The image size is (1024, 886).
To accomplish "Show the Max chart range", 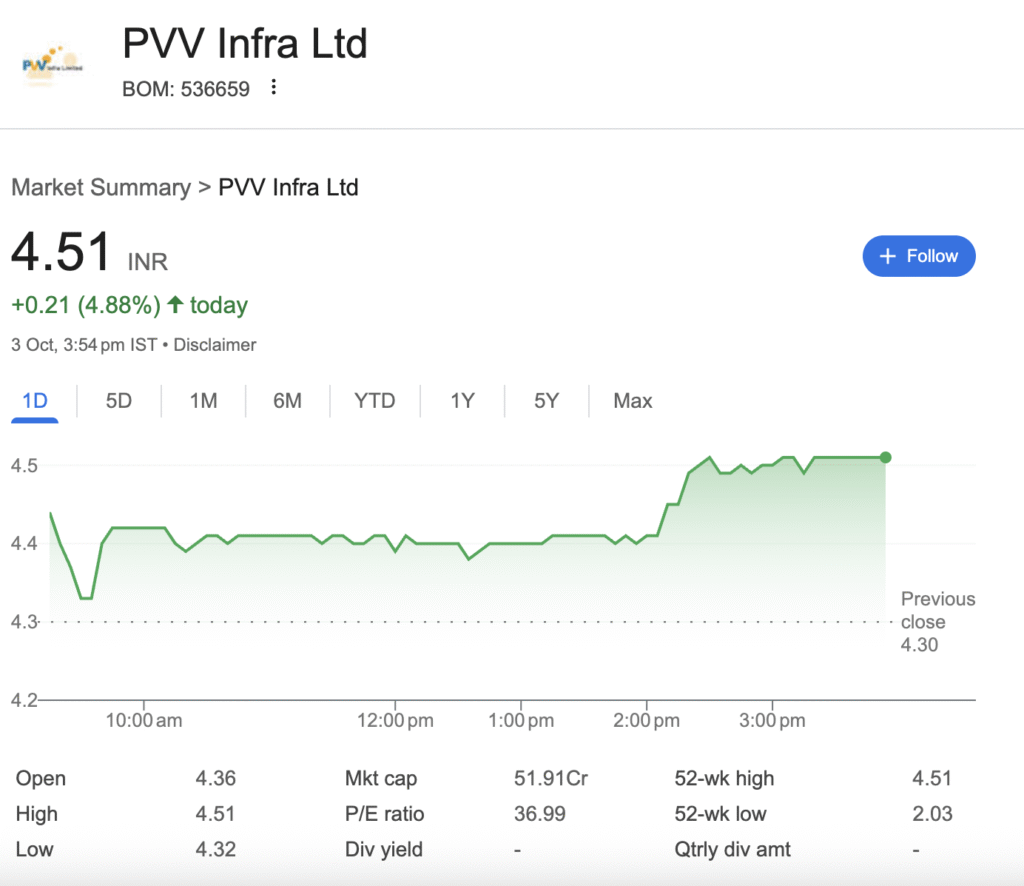I will coord(633,401).
